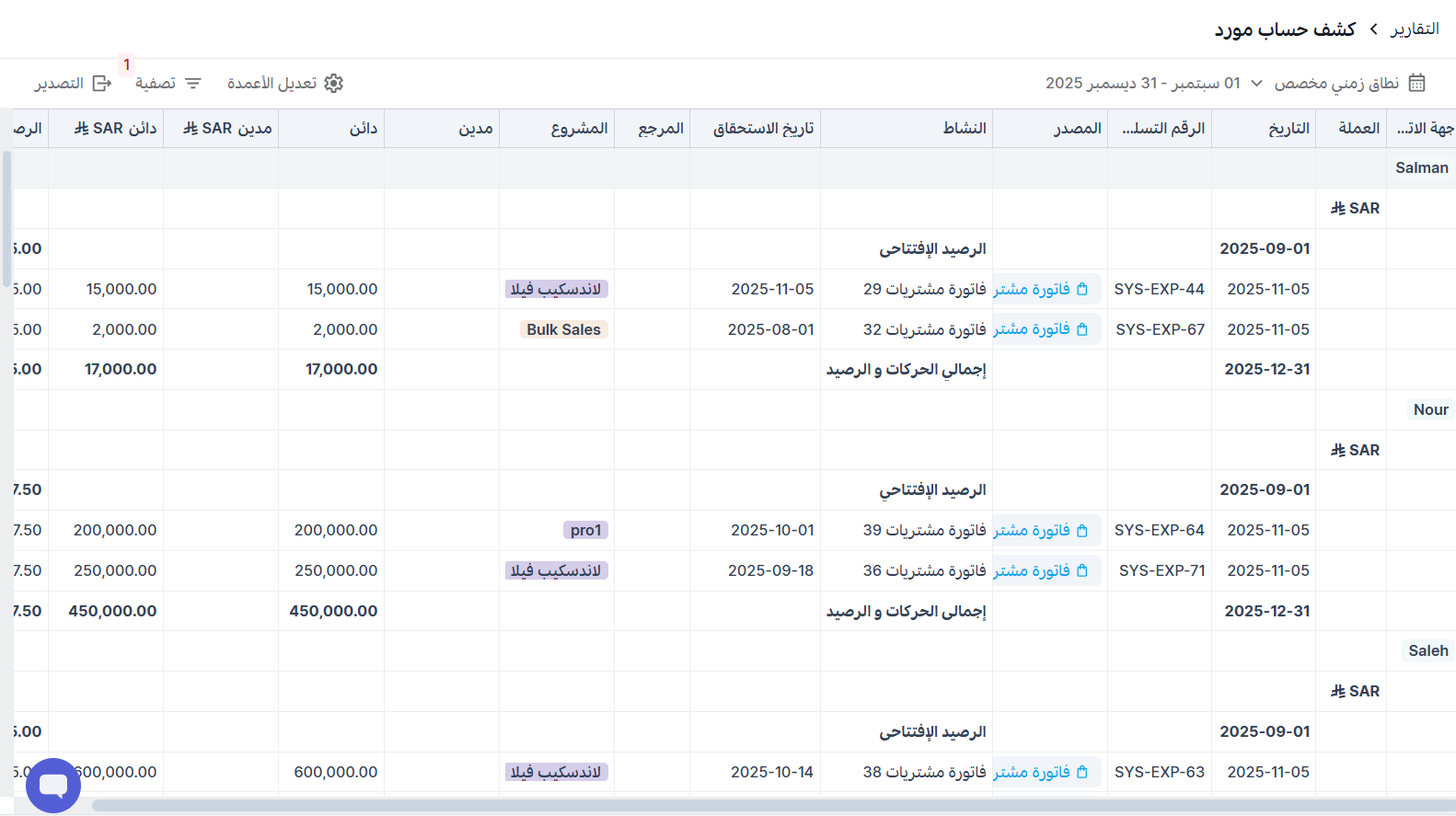This screenshot has width=1456, height=816.
Task: Click serial number SYS-EXP-71
Action: (x=1161, y=570)
